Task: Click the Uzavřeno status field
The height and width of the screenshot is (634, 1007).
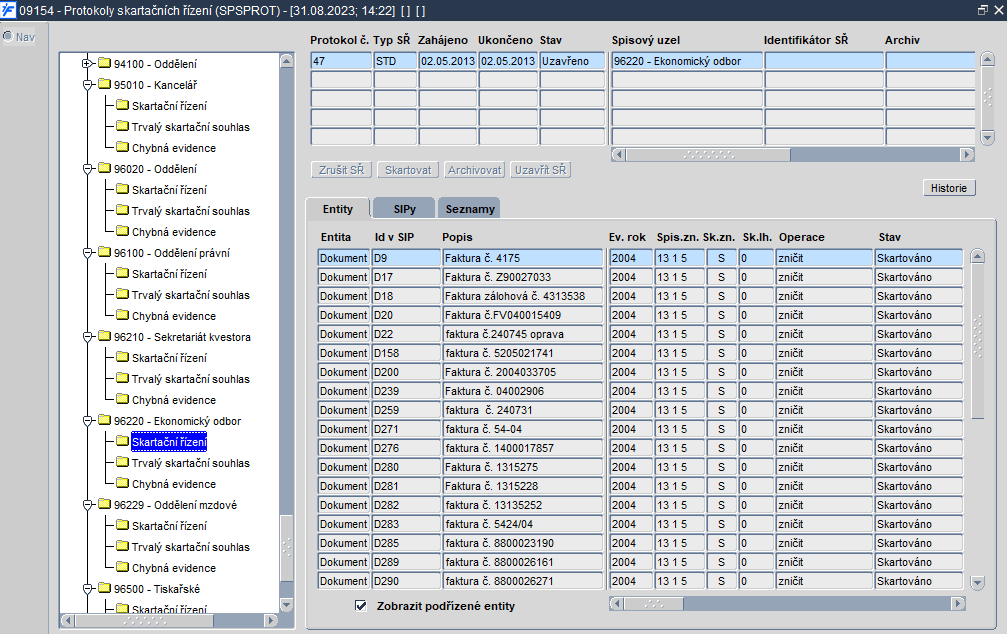Action: (x=572, y=61)
